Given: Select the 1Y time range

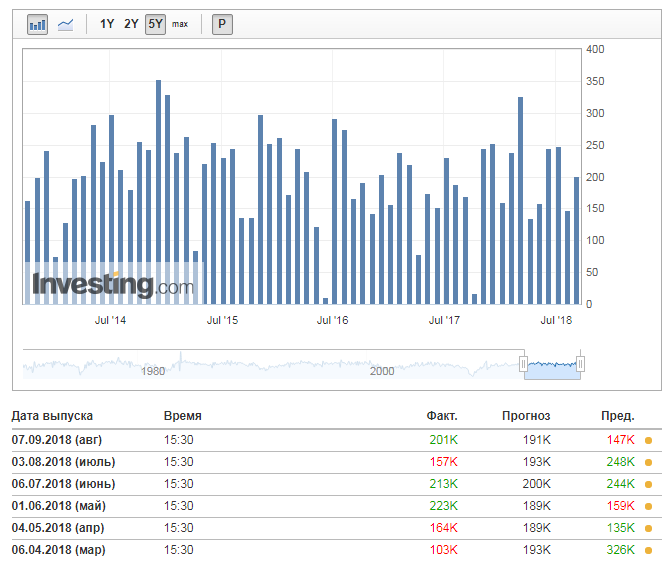Looking at the screenshot, I should 107,24.
